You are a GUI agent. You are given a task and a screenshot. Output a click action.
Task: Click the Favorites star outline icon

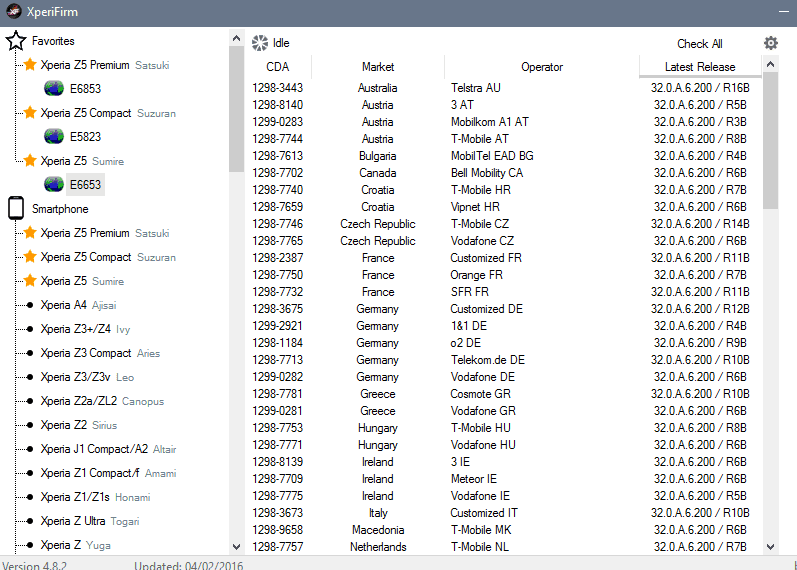click(x=16, y=41)
